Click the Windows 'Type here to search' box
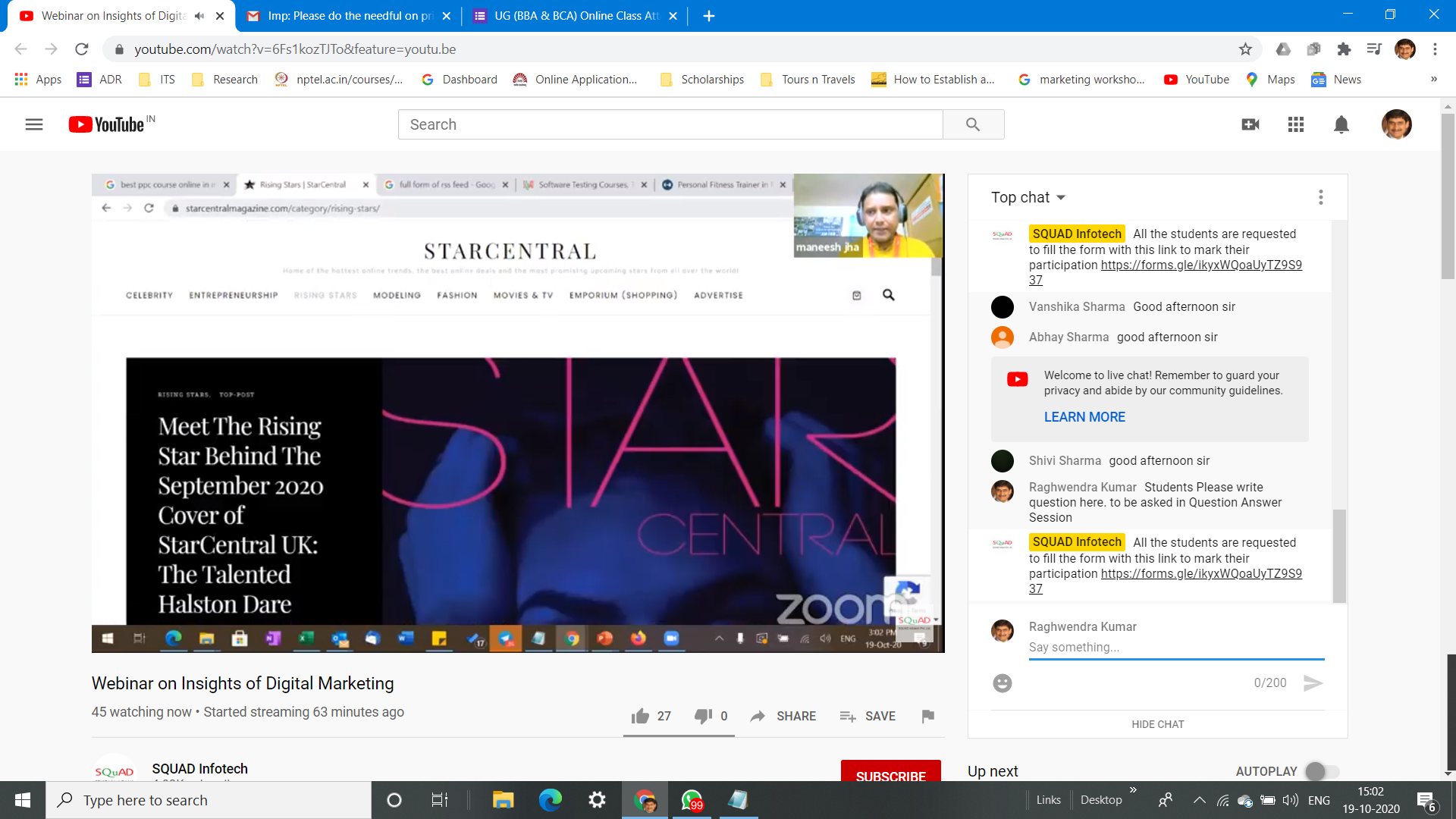The width and height of the screenshot is (1456, 819). 209,800
